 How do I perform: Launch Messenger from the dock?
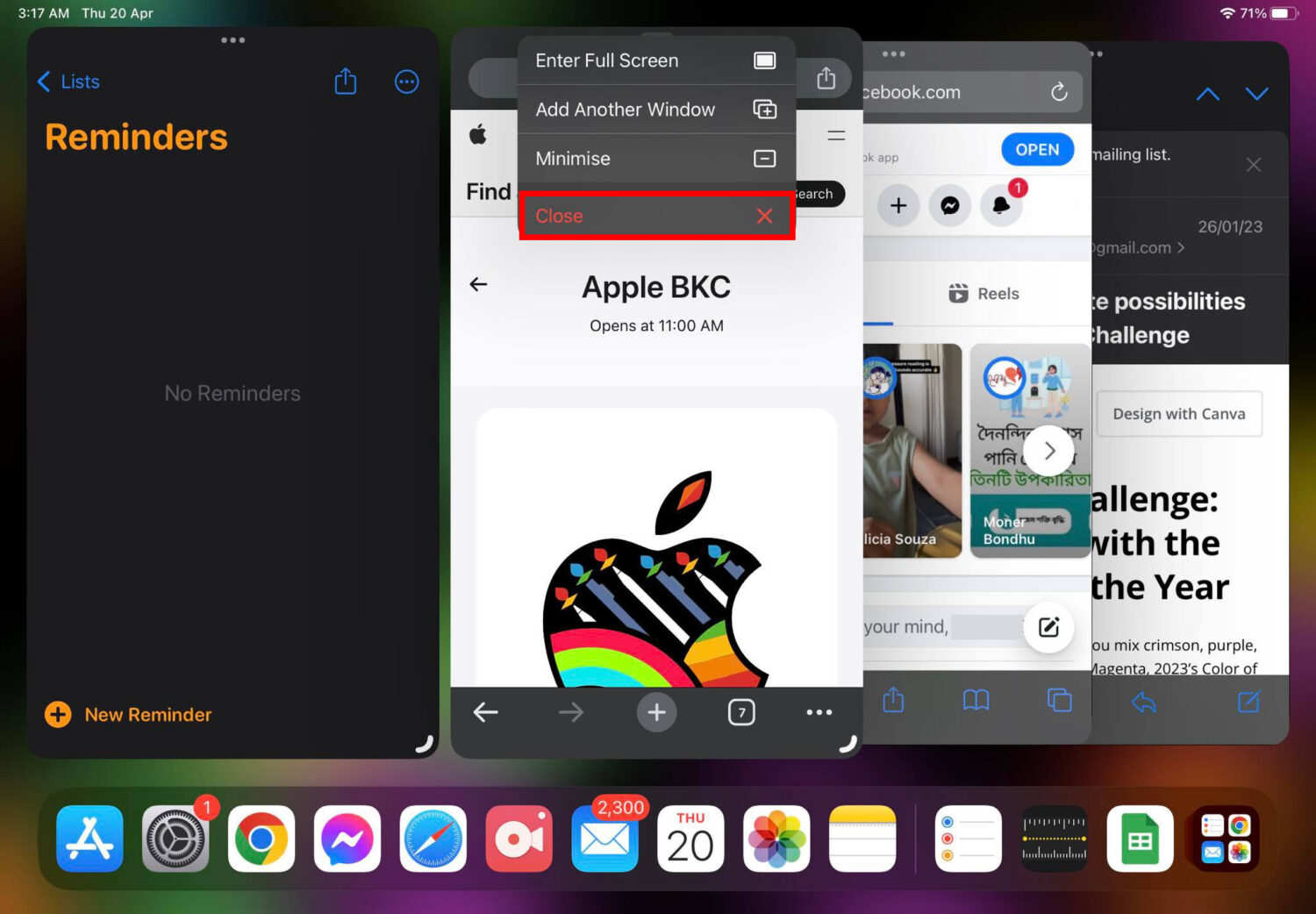click(x=347, y=839)
